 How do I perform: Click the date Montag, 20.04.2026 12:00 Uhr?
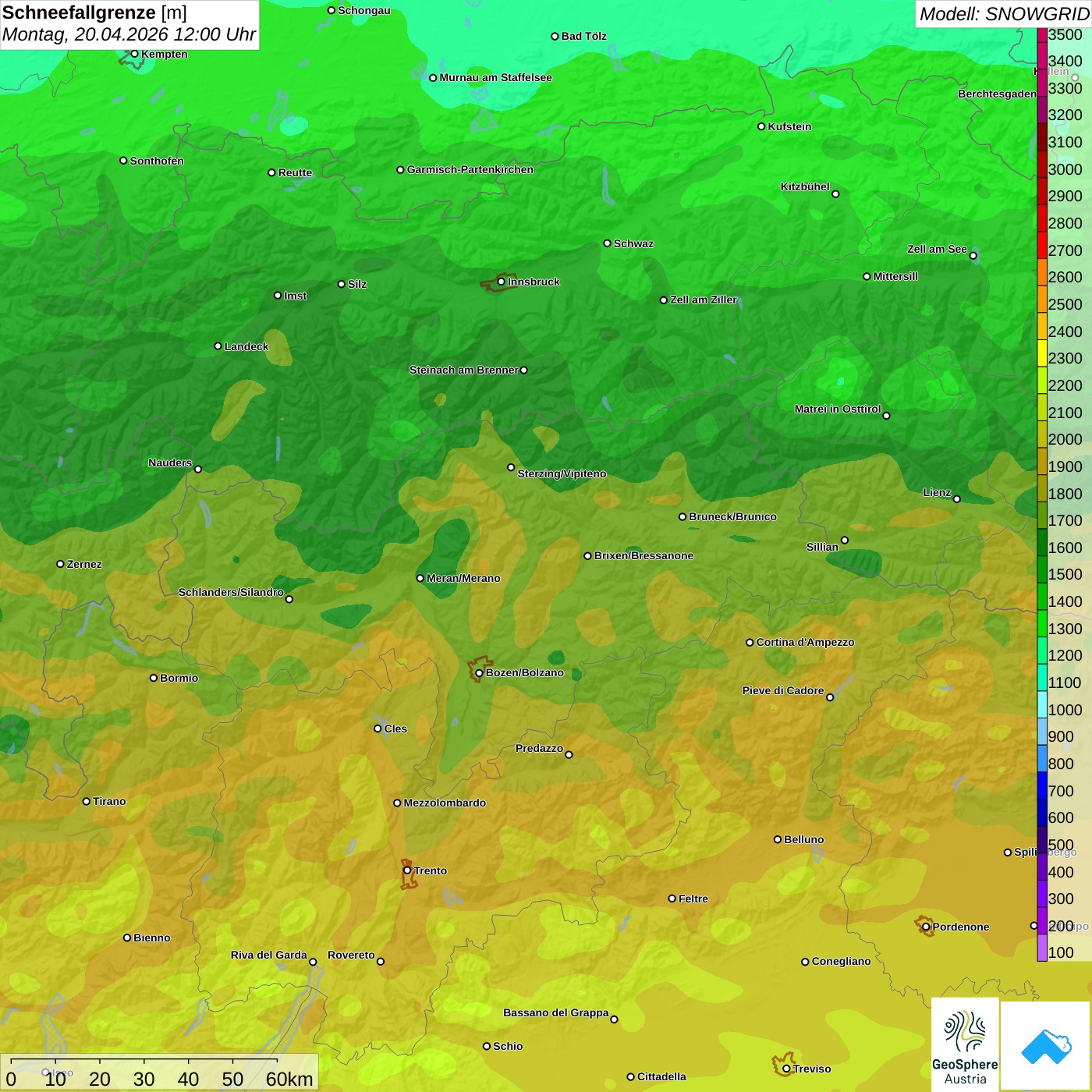click(129, 34)
